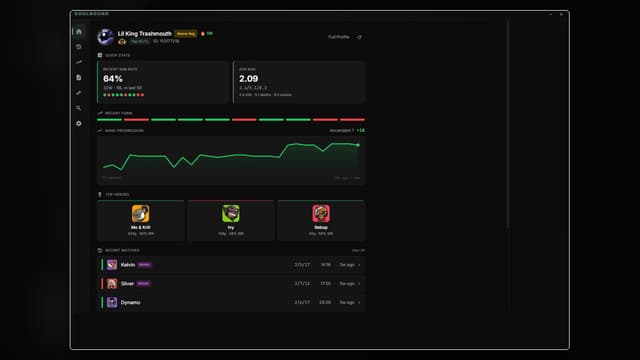Click the purple tag on the Kelvin row

coord(144,265)
